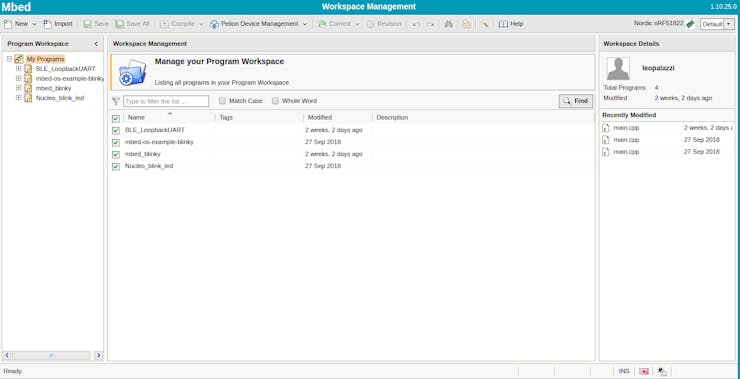Select My Programs in the tree

coord(45,59)
